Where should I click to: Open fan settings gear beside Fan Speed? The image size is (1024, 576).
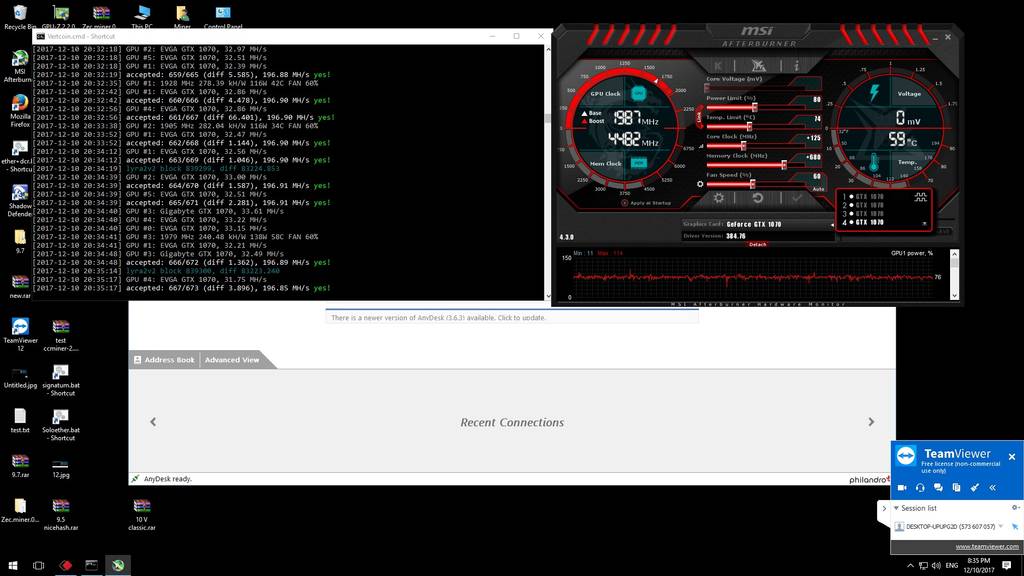700,184
